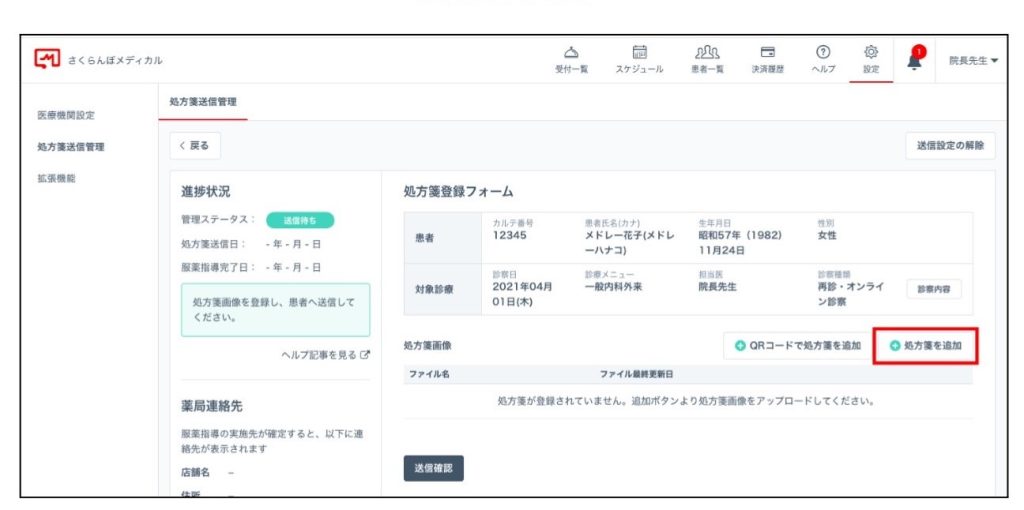1024x510 pixels.
Task: Click the 戻る back button
Action: click(x=195, y=146)
